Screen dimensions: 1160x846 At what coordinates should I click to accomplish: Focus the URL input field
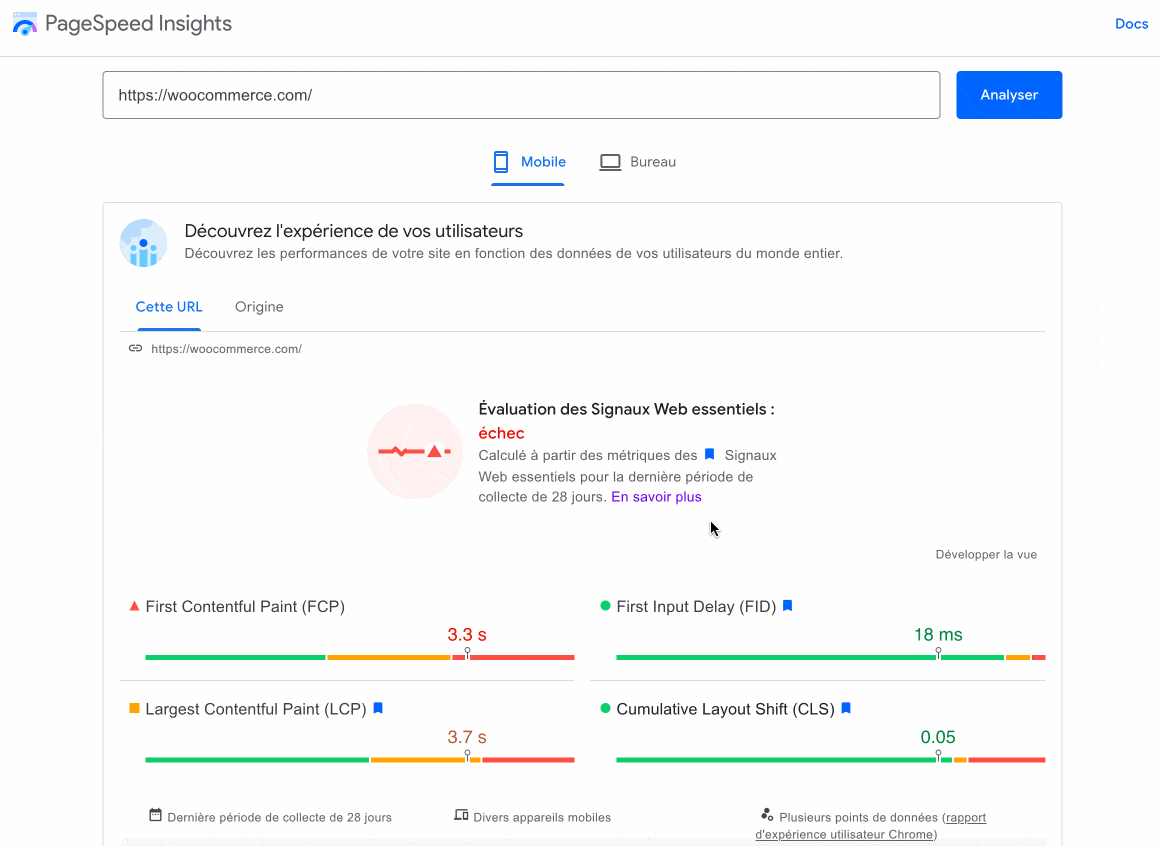point(521,95)
